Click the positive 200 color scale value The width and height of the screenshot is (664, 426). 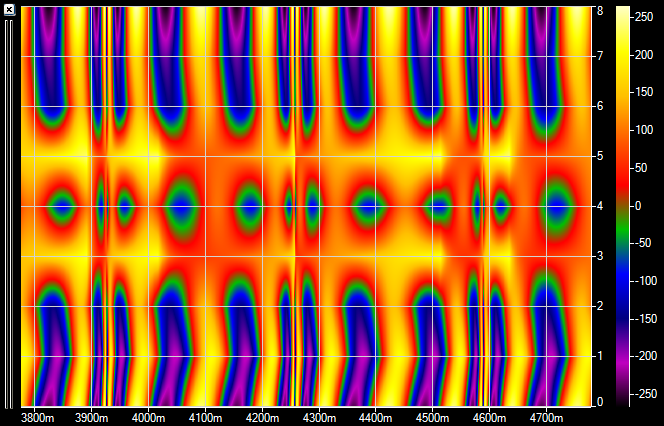pos(644,55)
